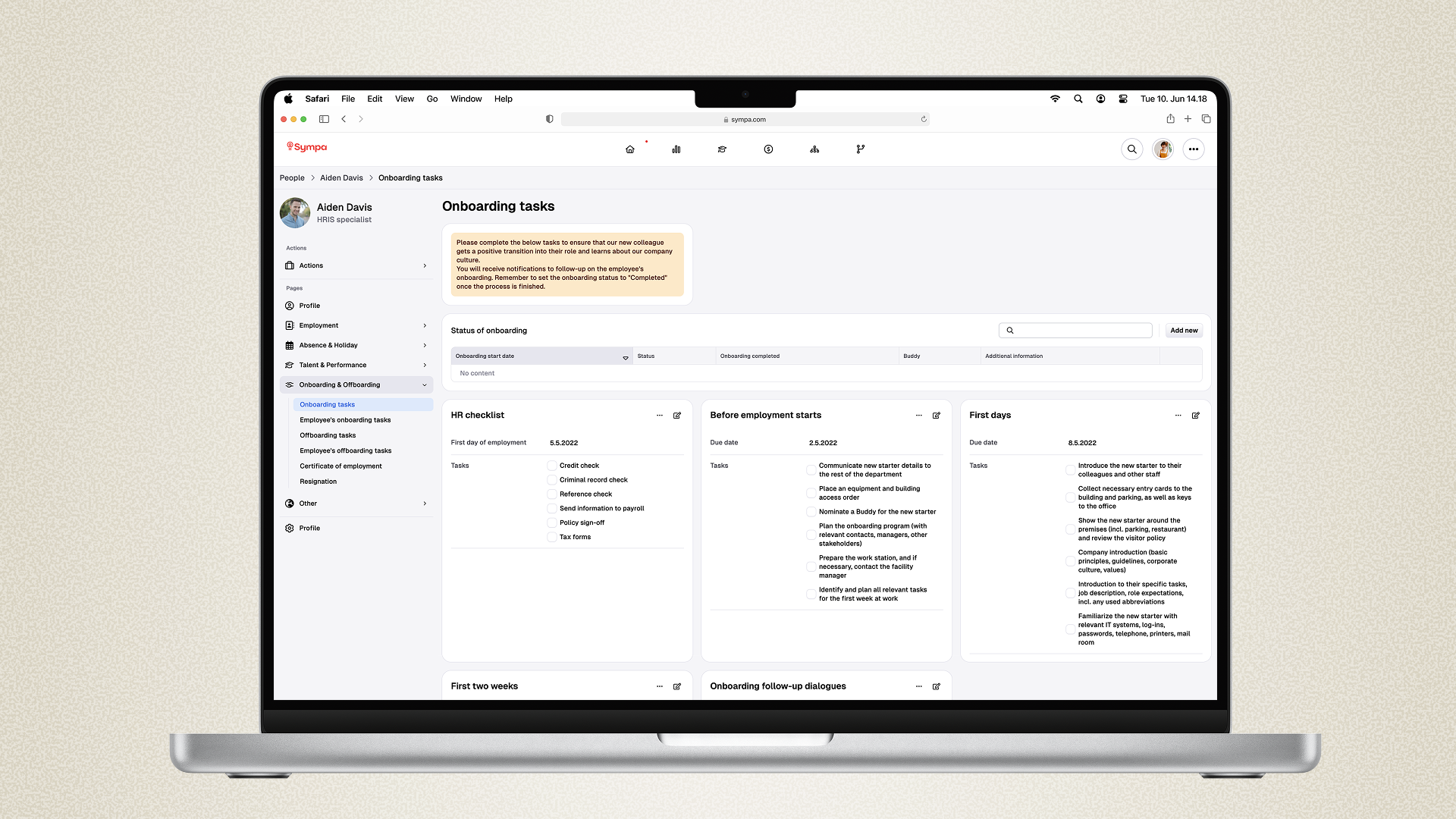Image resolution: width=1456 pixels, height=819 pixels.
Task: Click the Status of onboarding search field
Action: (x=1082, y=331)
